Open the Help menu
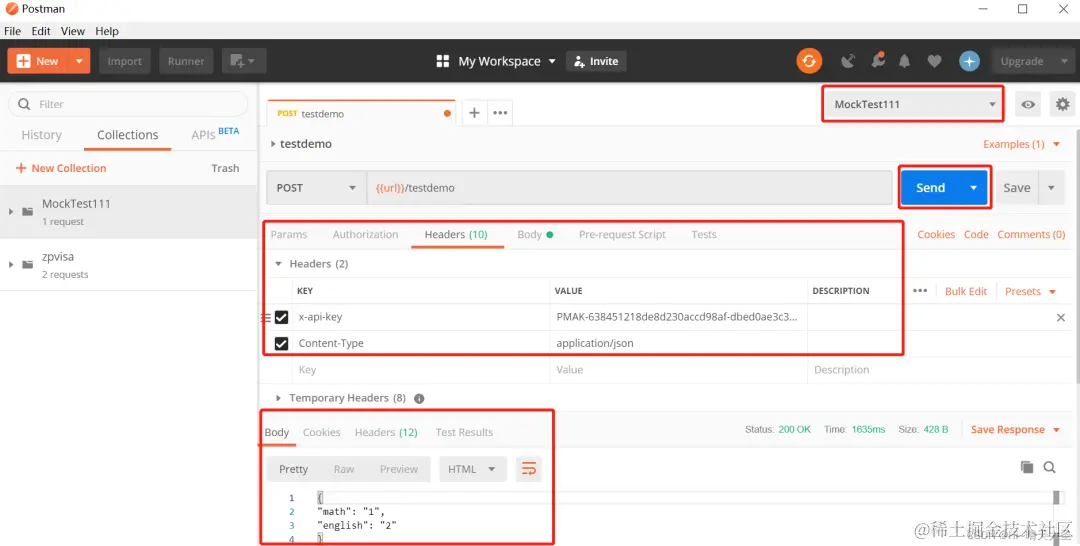Viewport: 1080px width, 546px height. coord(107,31)
